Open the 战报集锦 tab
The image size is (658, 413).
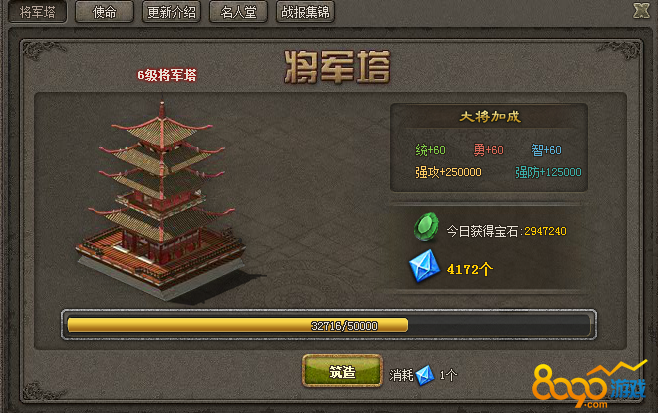(x=305, y=12)
